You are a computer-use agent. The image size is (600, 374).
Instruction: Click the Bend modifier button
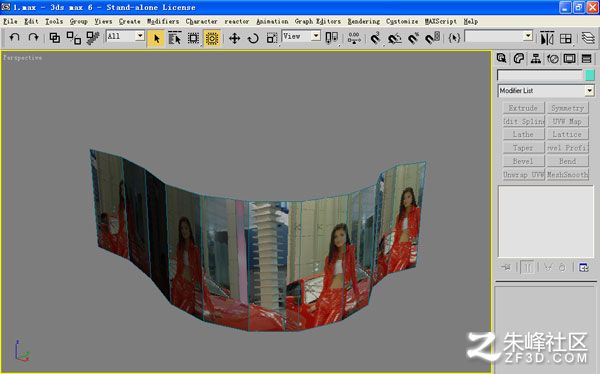(567, 161)
